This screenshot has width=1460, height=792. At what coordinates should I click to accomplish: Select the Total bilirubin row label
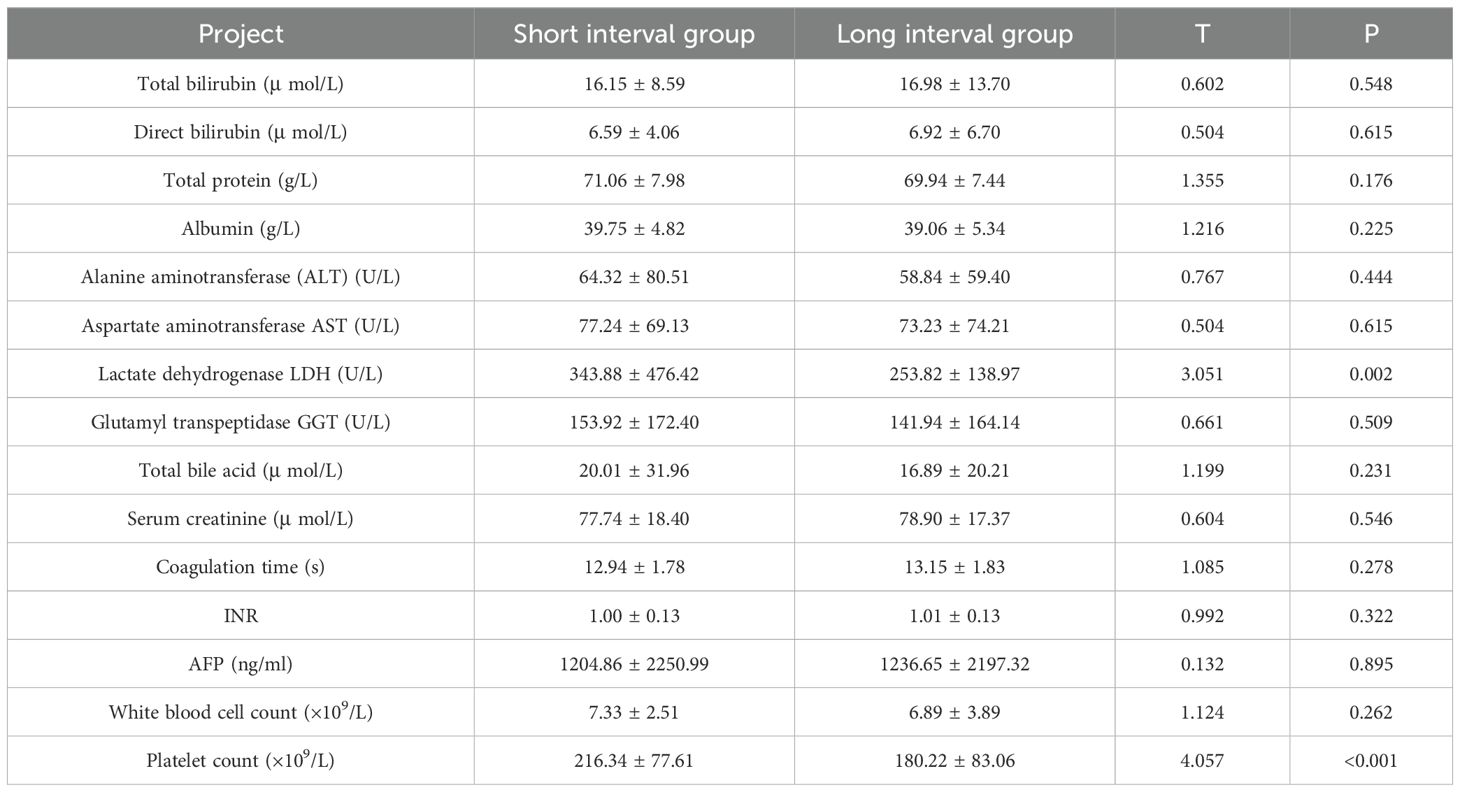click(241, 84)
